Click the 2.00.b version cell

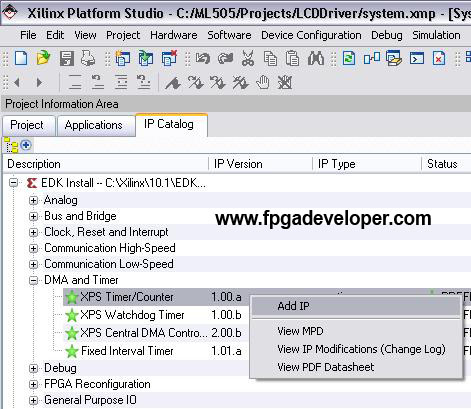(x=226, y=333)
